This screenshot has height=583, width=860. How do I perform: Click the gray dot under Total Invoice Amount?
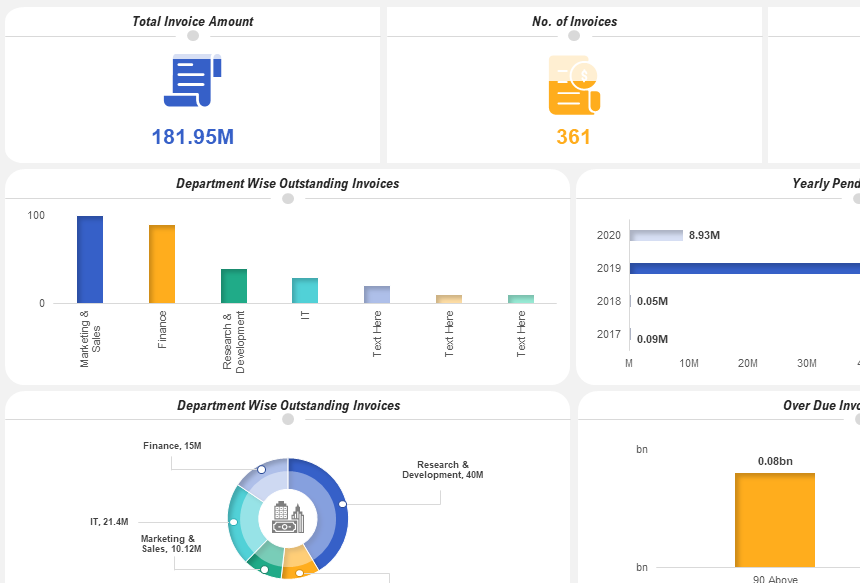coord(193,36)
